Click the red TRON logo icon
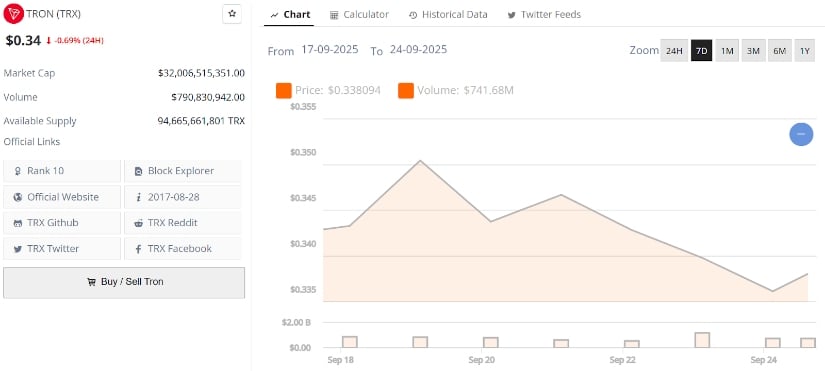Viewport: 825px width, 371px height. (x=13, y=14)
